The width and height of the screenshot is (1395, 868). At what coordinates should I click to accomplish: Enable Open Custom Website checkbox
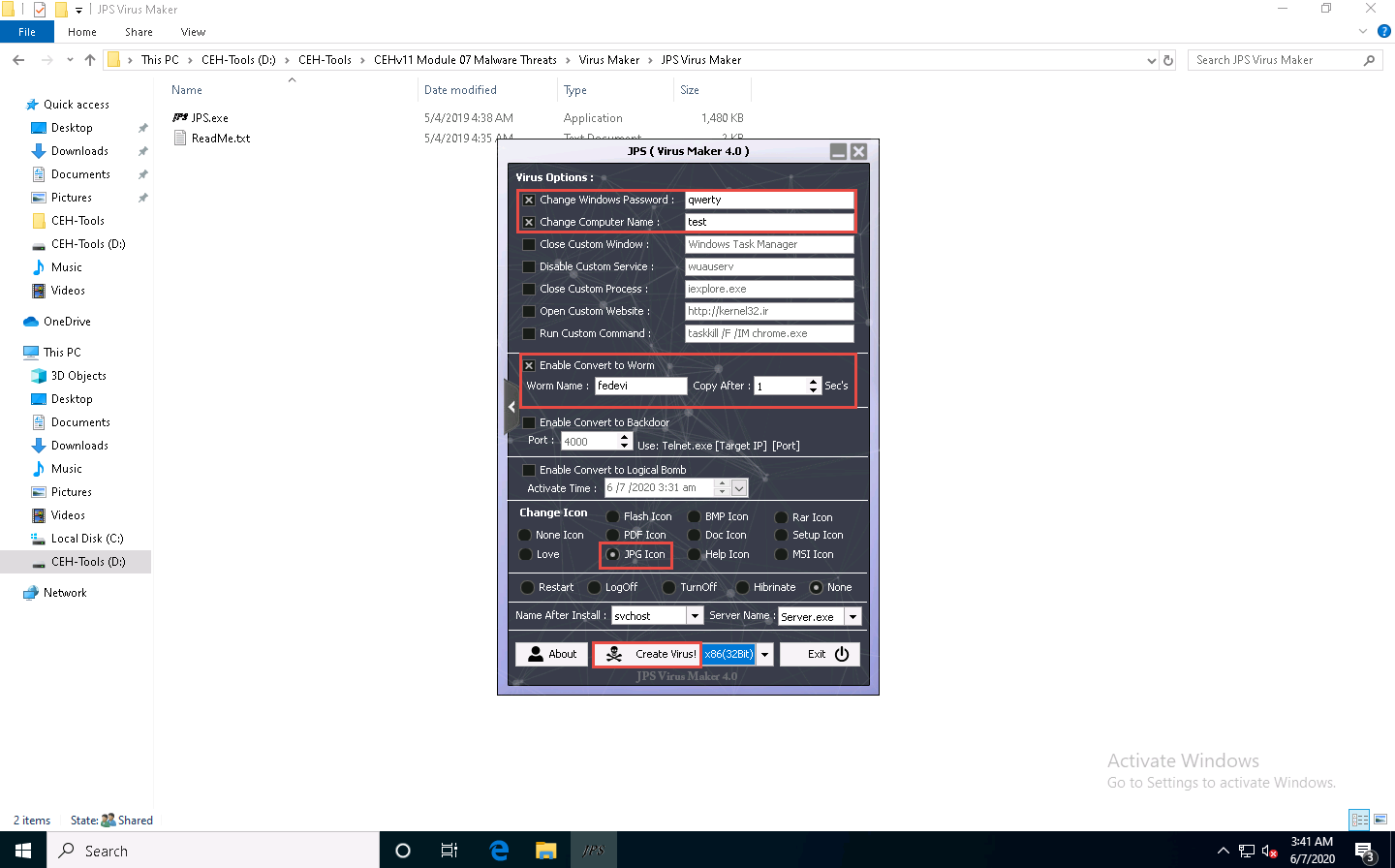click(529, 312)
